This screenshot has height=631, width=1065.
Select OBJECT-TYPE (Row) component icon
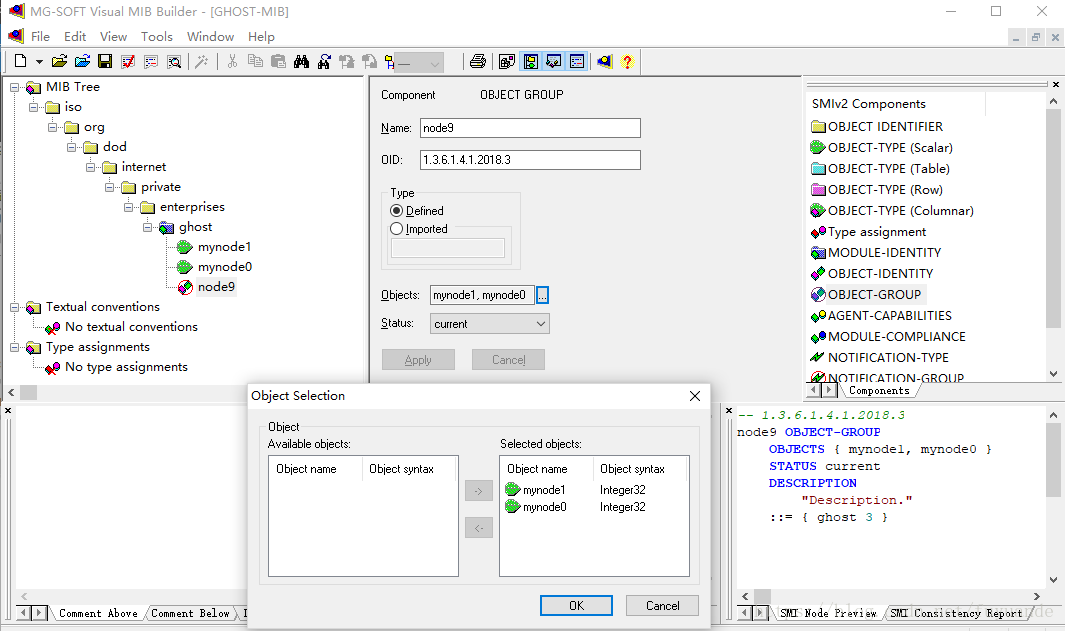(818, 190)
